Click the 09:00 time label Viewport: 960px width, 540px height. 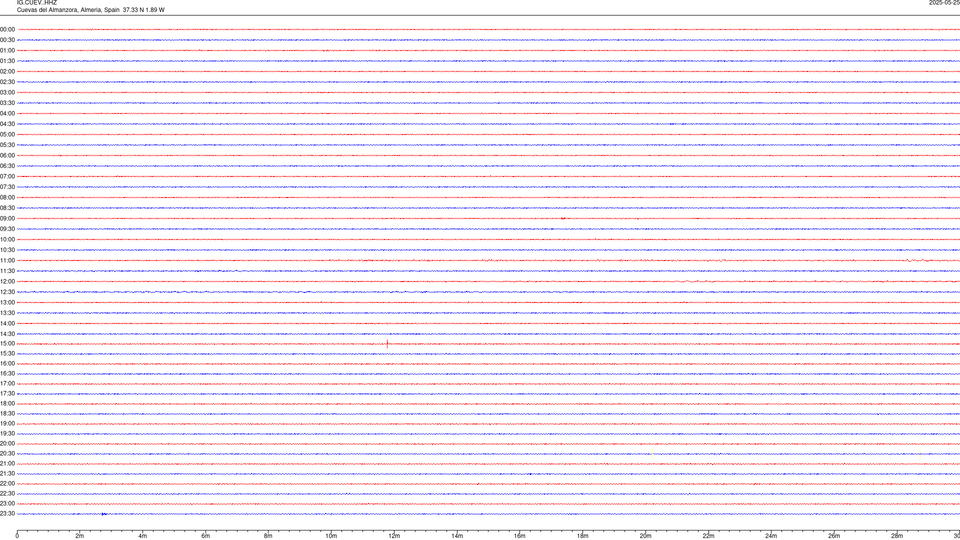click(7, 219)
